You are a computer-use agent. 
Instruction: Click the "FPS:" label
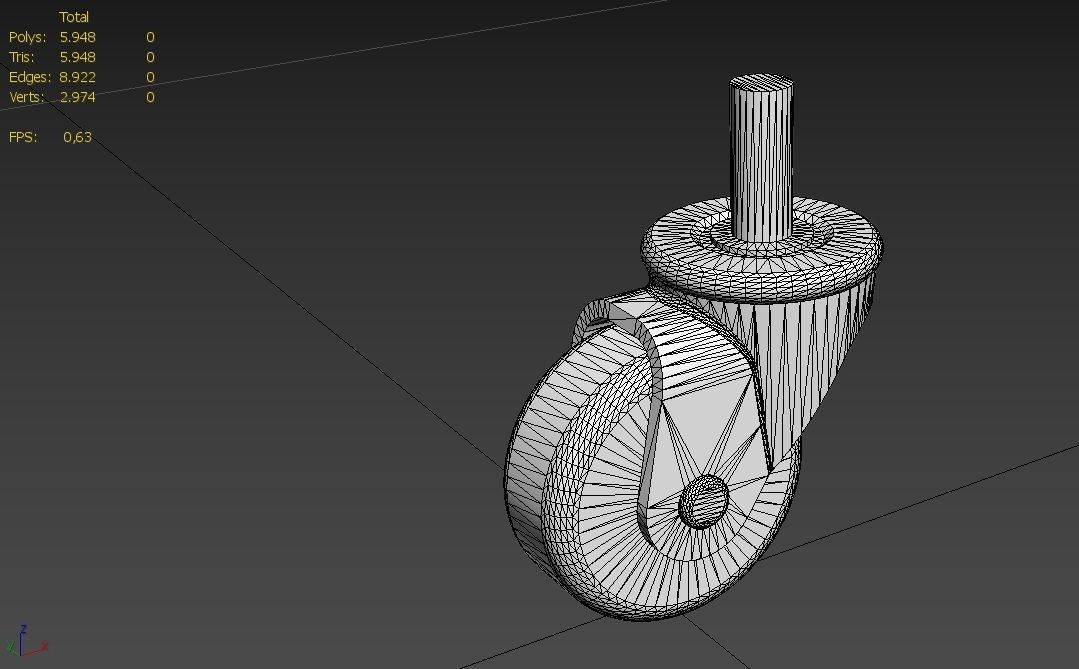coord(23,137)
